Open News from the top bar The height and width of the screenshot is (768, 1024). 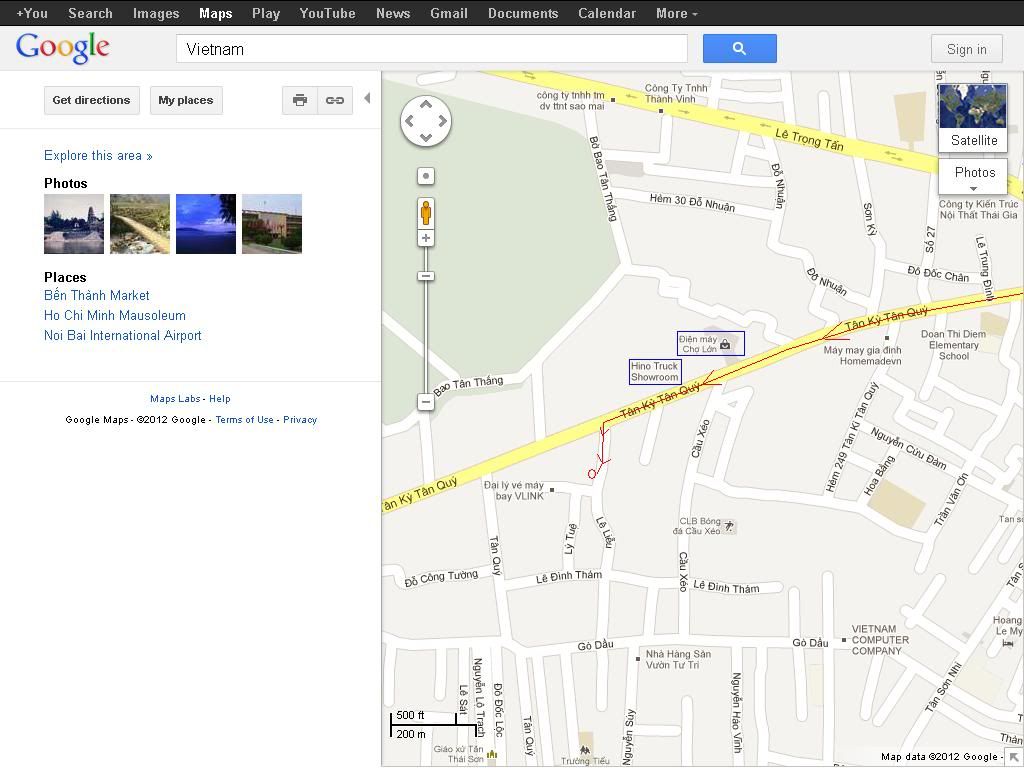(x=392, y=13)
